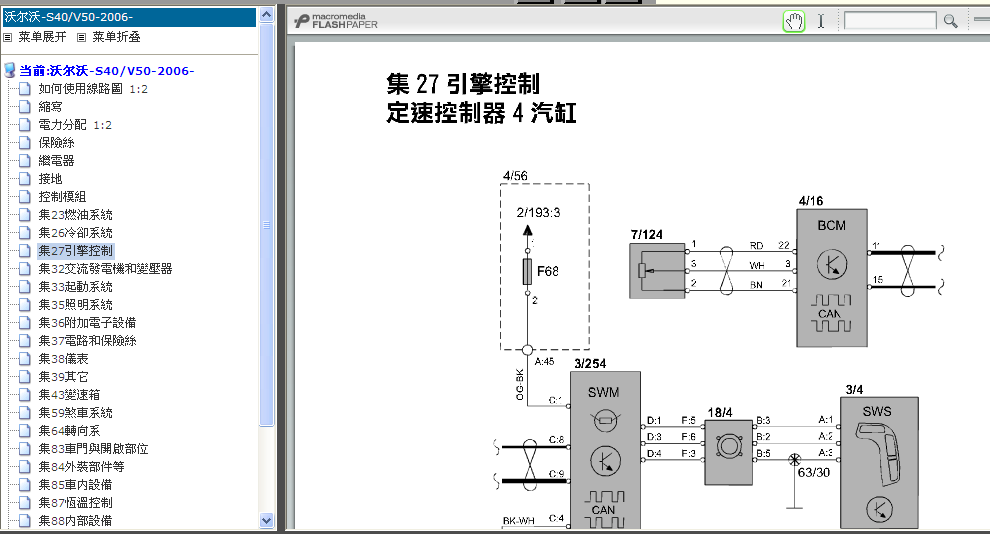The image size is (990, 534).
Task: Open 集43變速箱 tree item
Action: click(x=69, y=395)
